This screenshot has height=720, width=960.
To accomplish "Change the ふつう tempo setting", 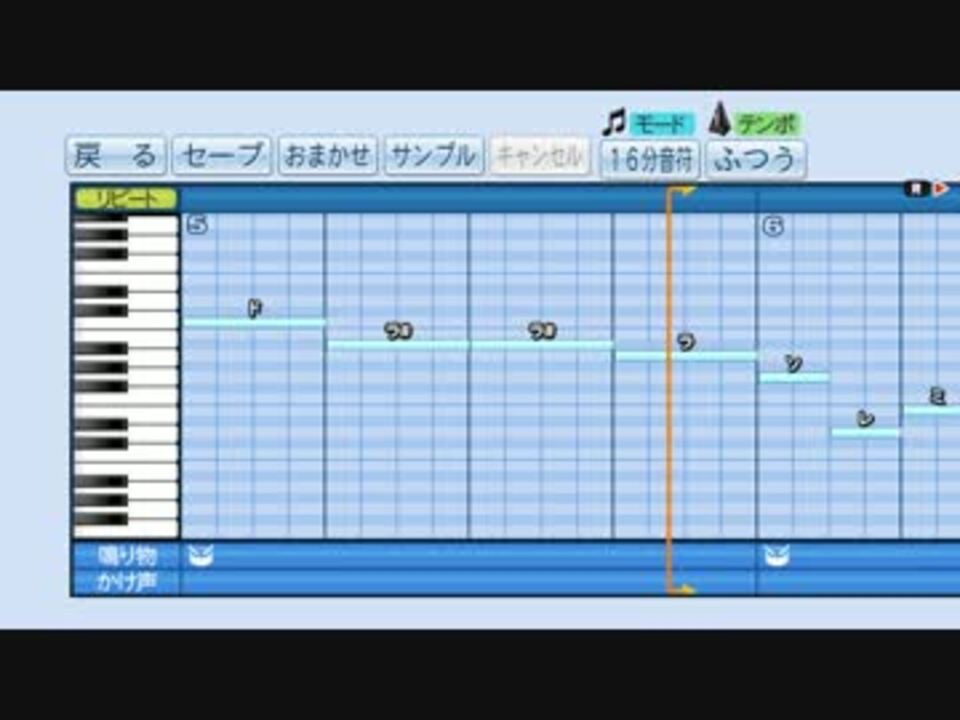I will click(x=756, y=160).
